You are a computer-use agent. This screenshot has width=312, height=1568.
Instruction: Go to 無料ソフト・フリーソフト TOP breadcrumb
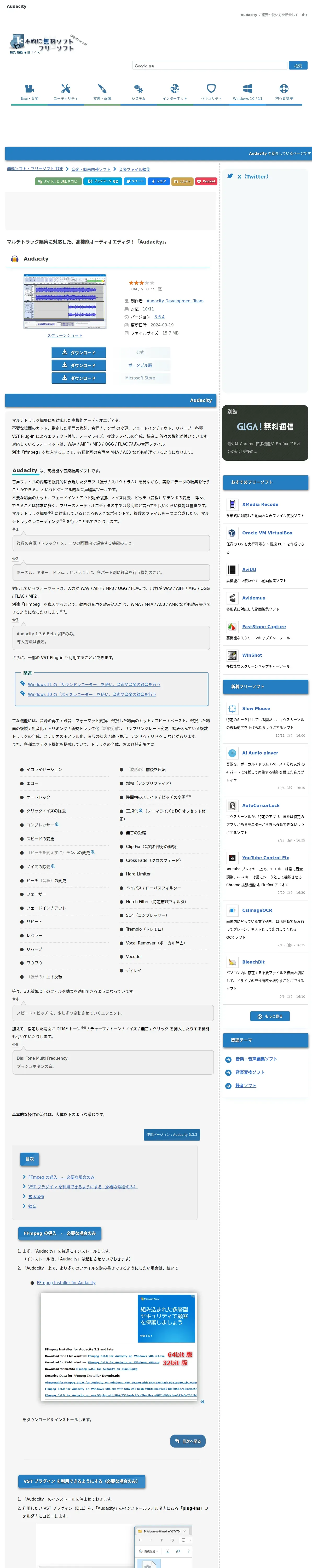tap(35, 169)
